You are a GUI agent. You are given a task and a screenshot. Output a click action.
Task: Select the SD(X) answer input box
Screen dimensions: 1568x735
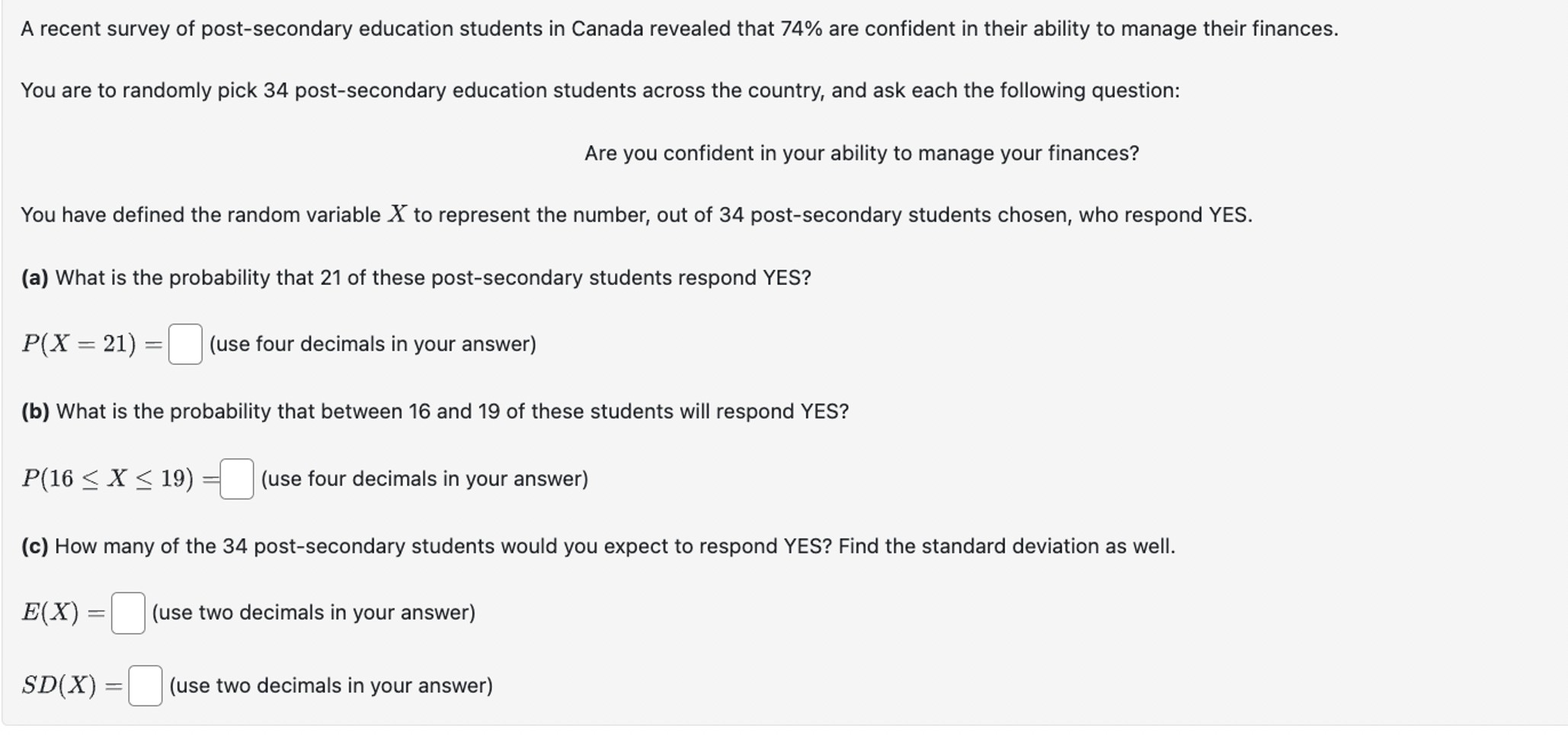145,685
